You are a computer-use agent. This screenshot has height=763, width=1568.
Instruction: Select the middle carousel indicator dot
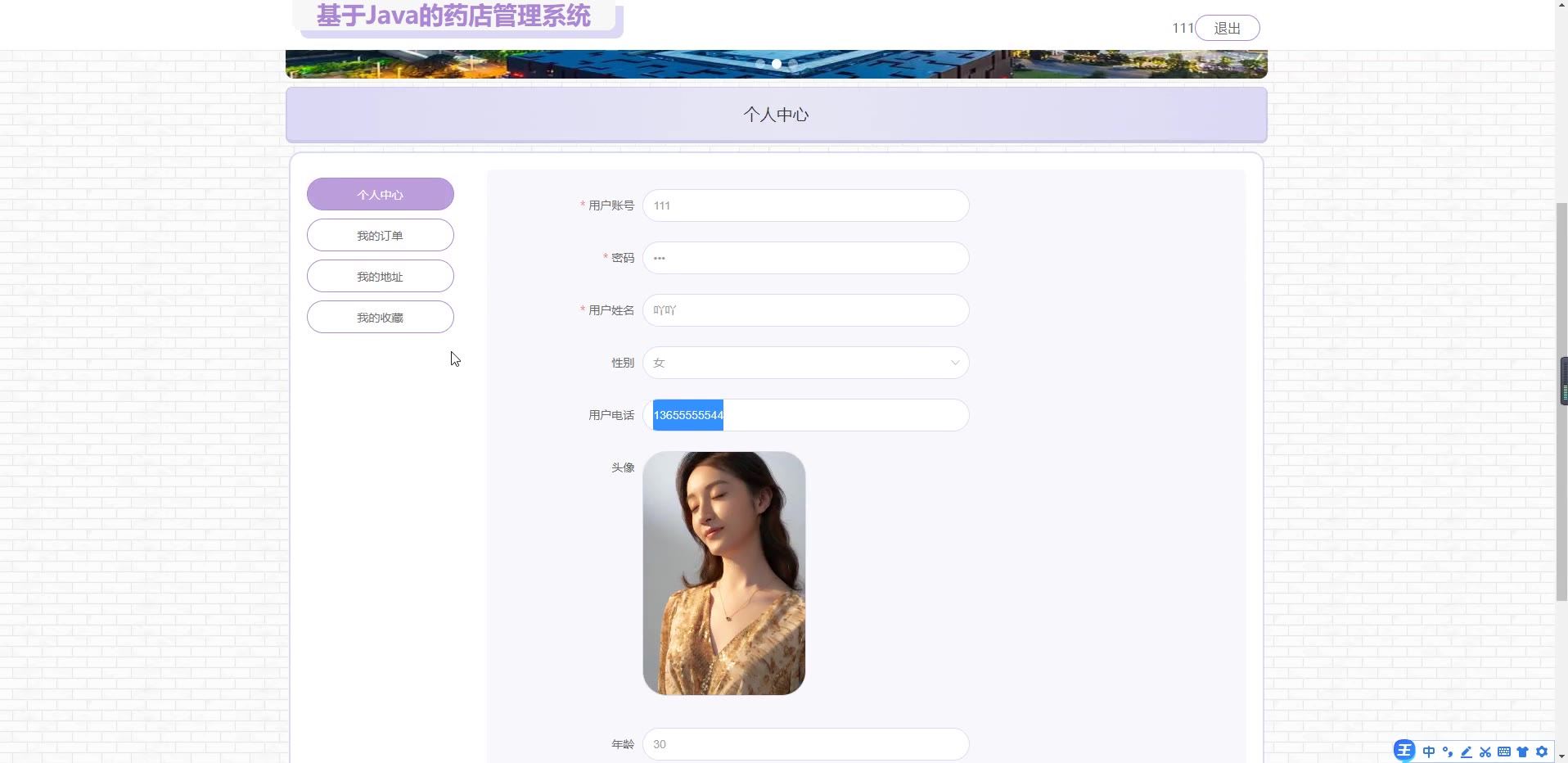pyautogui.click(x=777, y=63)
